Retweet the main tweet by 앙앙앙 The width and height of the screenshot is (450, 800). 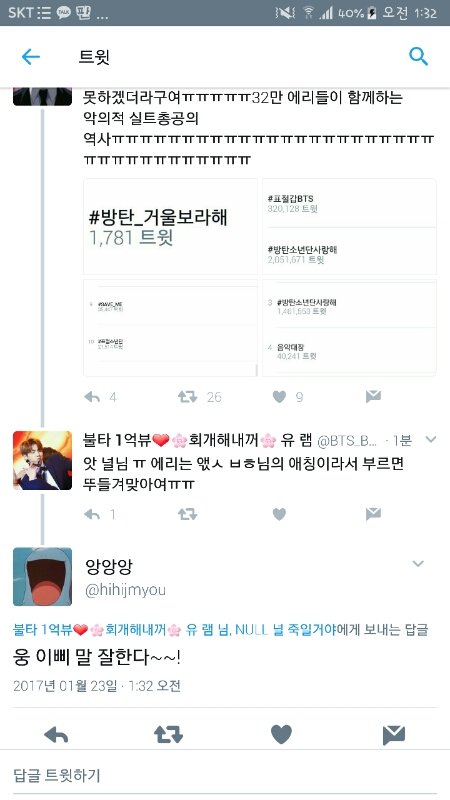click(x=168, y=735)
